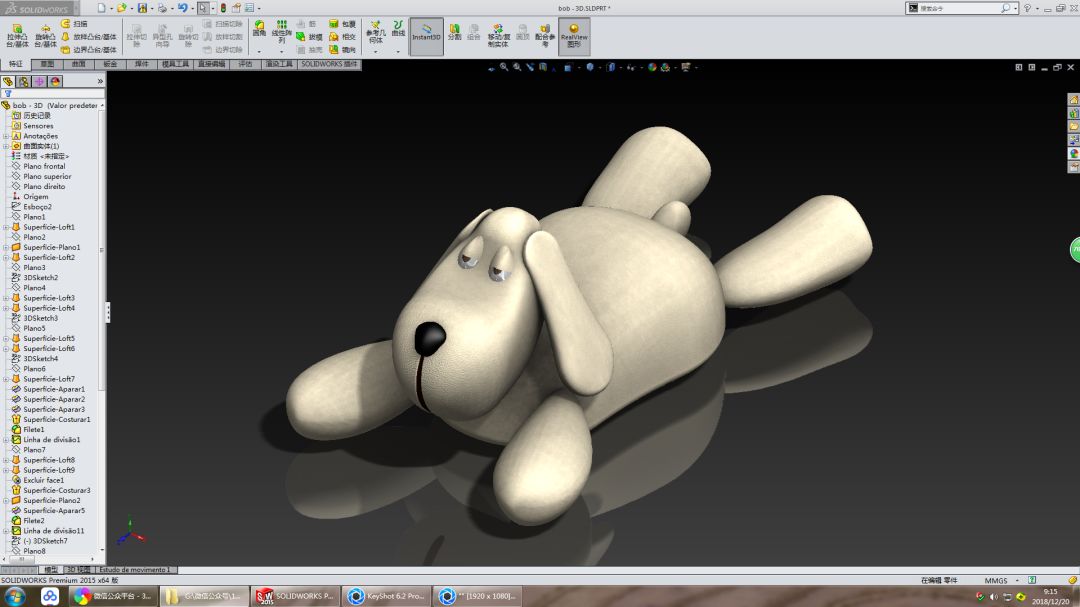
Task: Select Plano frontal in the feature tree
Action: [x=44, y=166]
